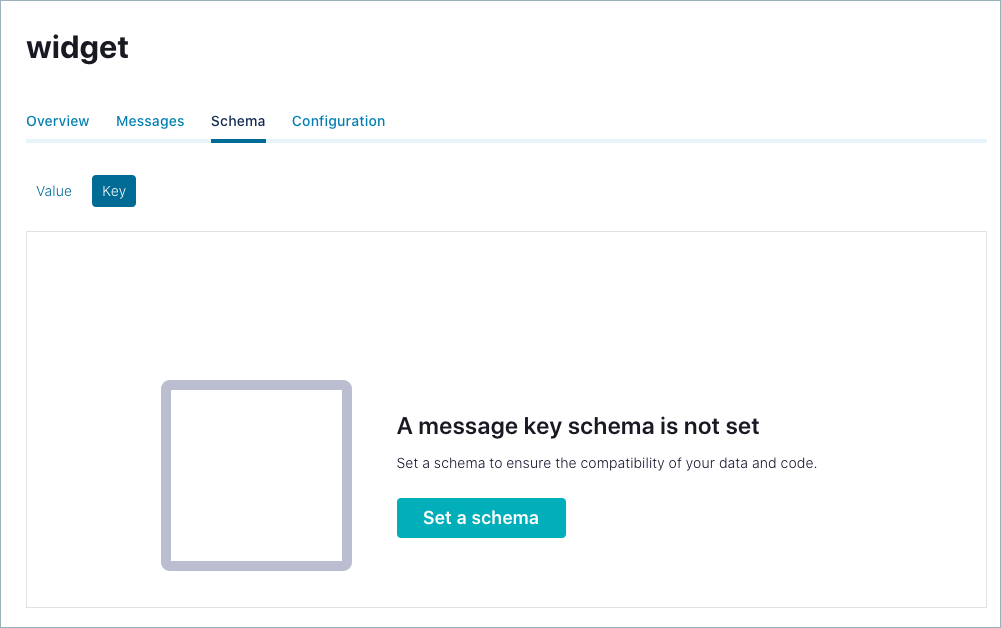Toggle back to Key schema view

click(x=113, y=191)
